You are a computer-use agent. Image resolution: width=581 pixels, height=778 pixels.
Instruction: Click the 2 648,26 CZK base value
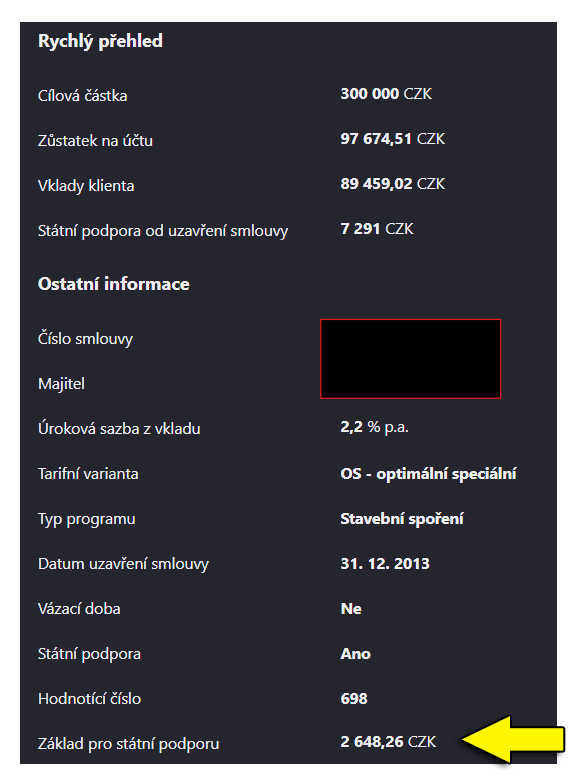[x=388, y=742]
